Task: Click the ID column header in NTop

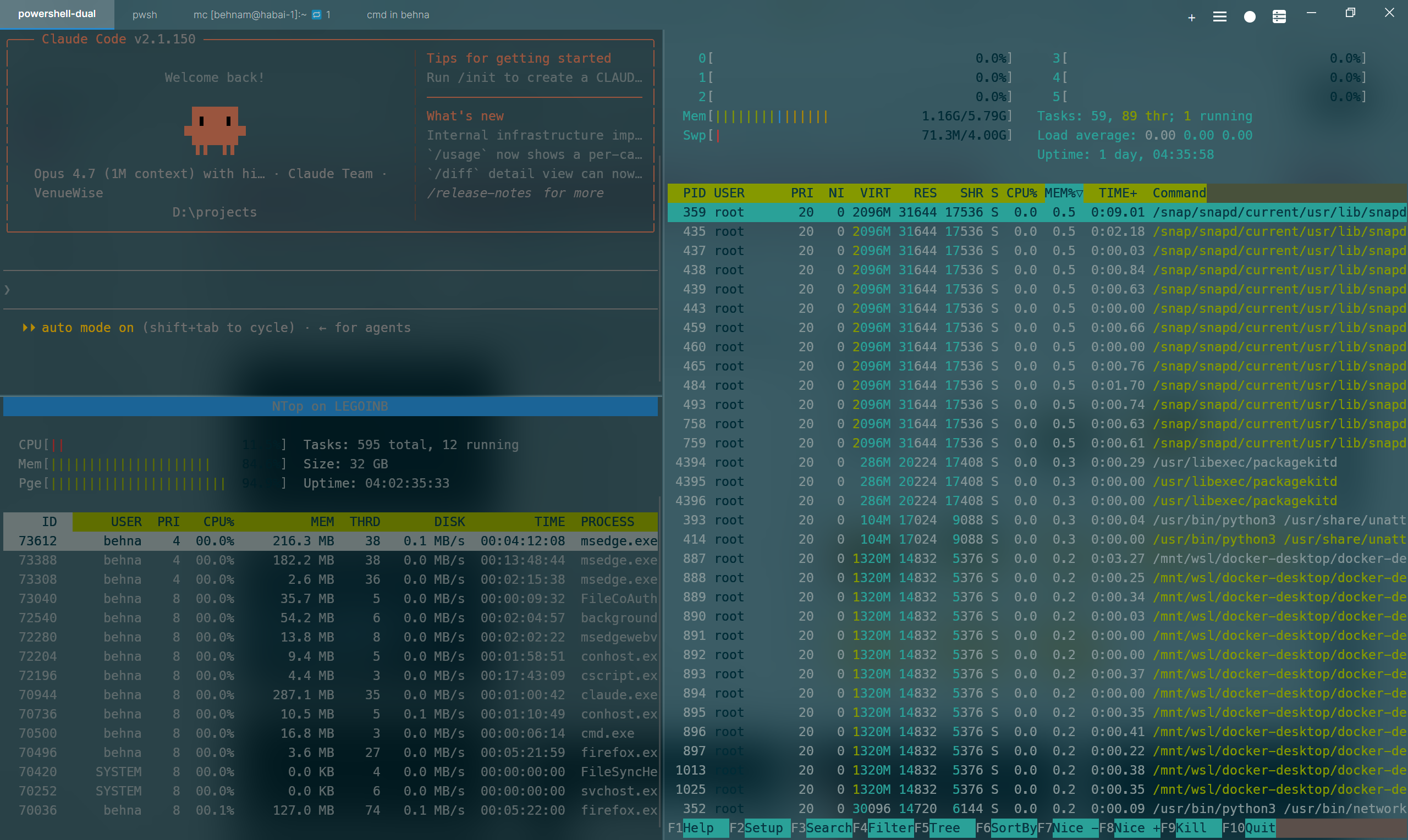Action: pos(50,521)
